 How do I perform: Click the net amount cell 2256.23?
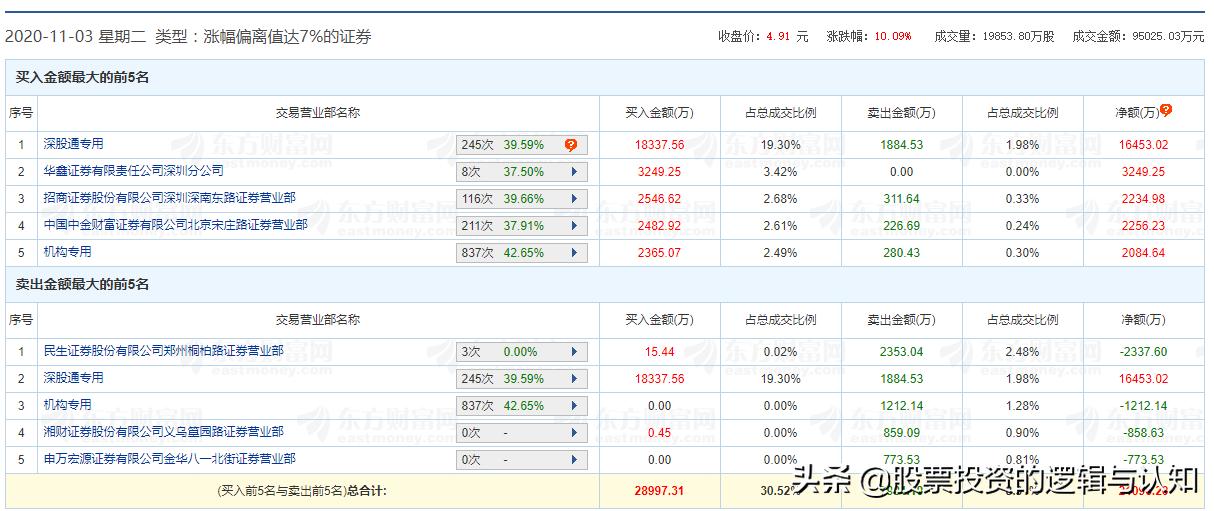pos(1143,226)
